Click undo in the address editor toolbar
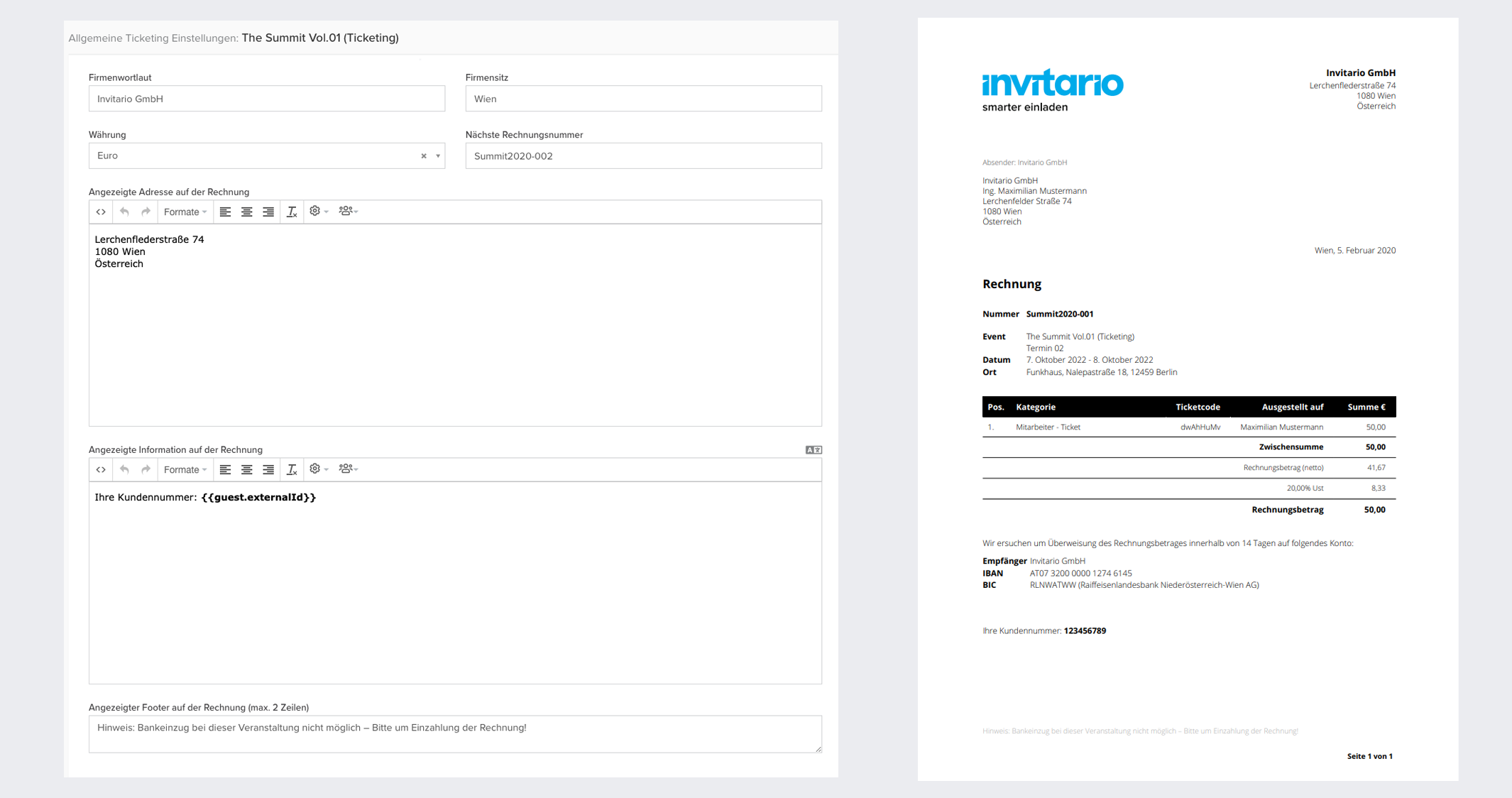 tap(124, 212)
